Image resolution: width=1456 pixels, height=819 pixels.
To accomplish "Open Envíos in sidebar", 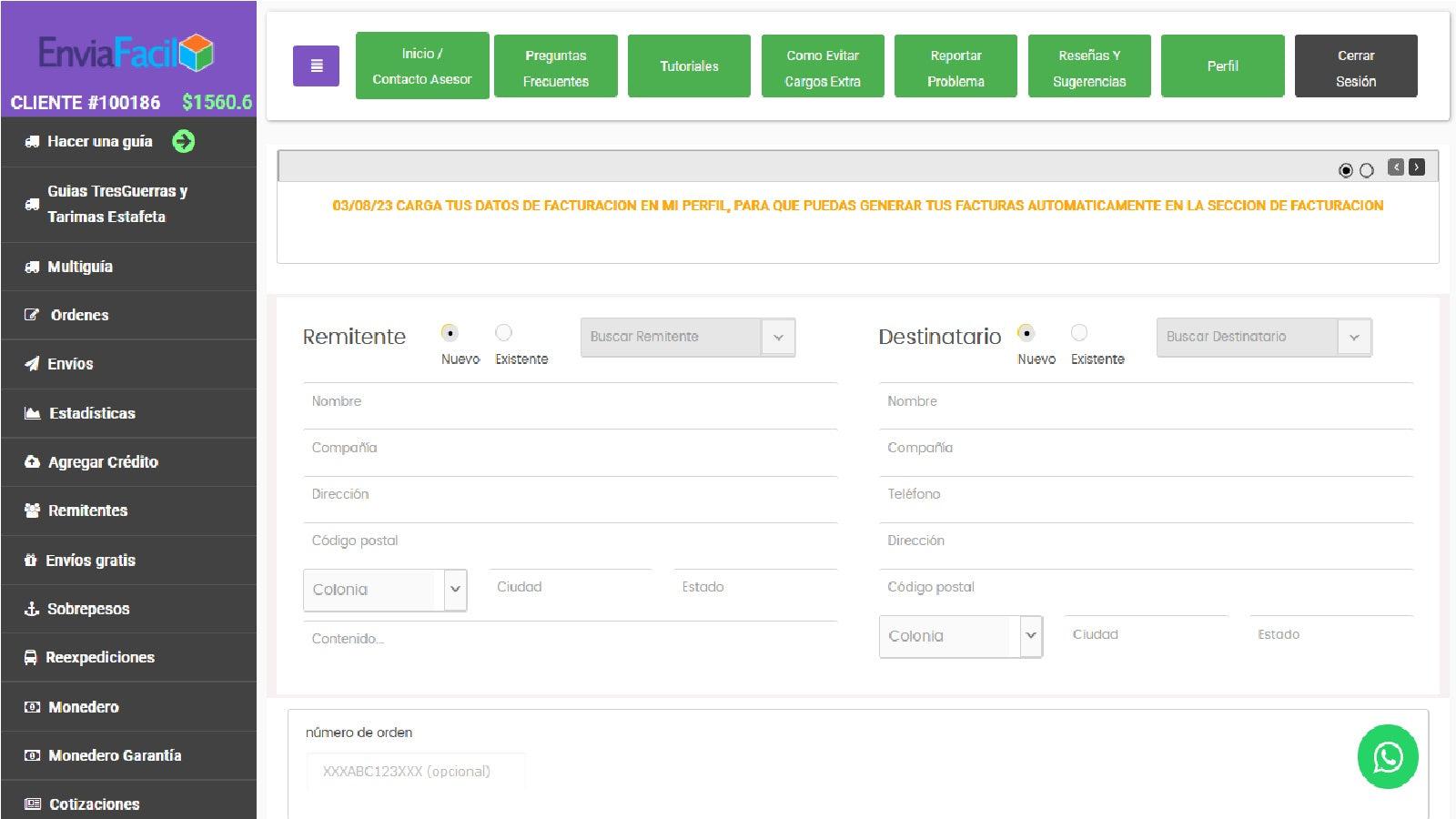I will (128, 364).
